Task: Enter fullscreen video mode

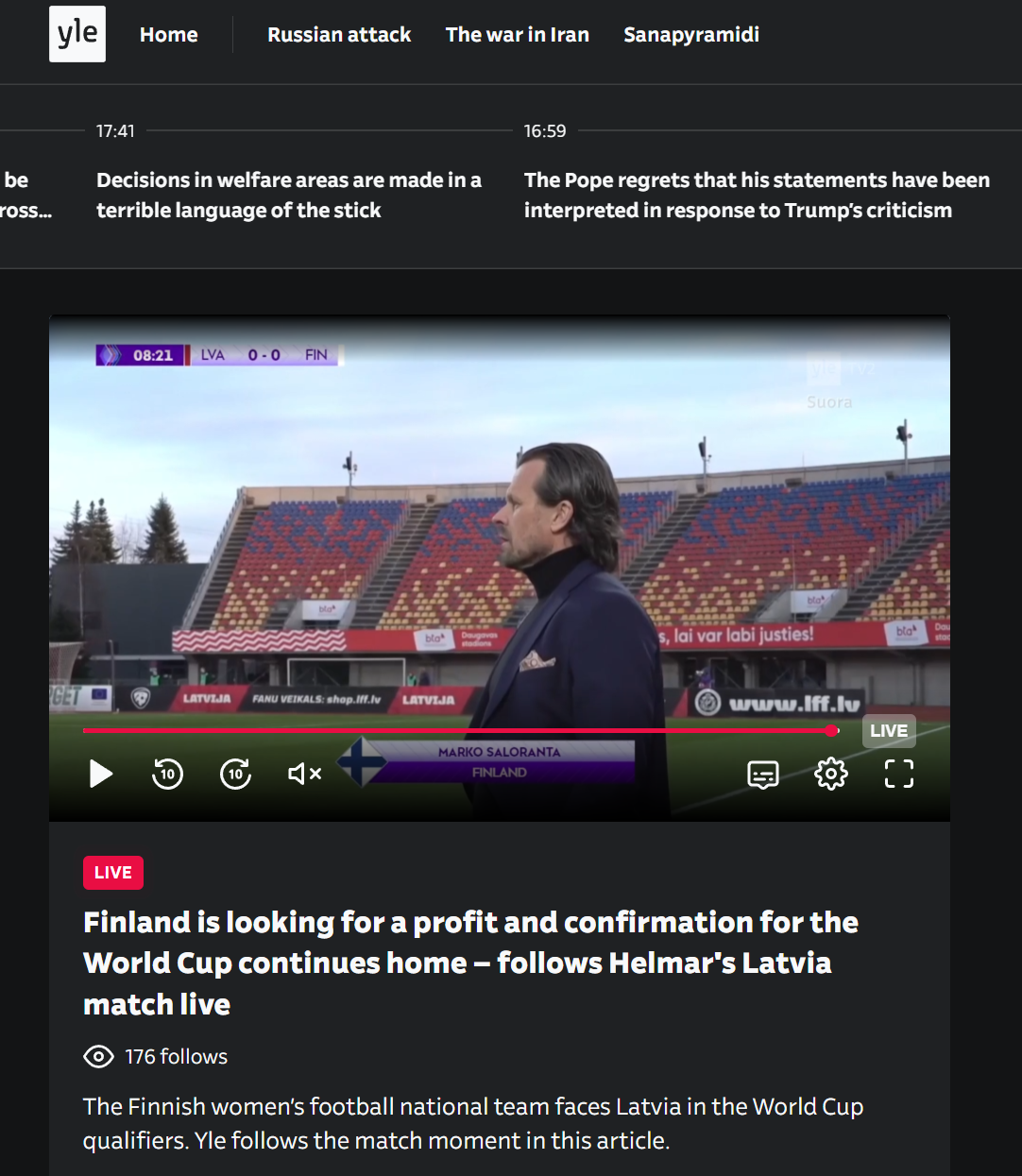Action: pyautogui.click(x=899, y=774)
